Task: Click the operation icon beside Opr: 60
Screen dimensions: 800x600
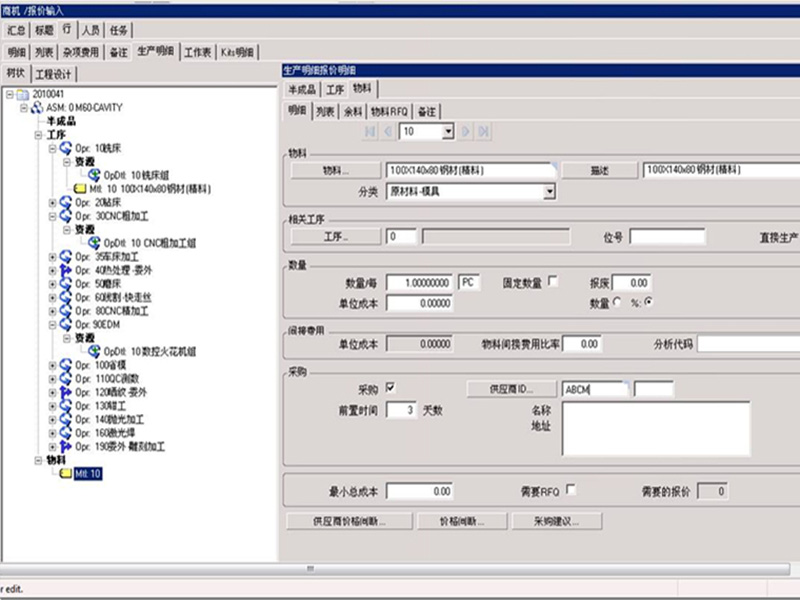Action: click(66, 297)
